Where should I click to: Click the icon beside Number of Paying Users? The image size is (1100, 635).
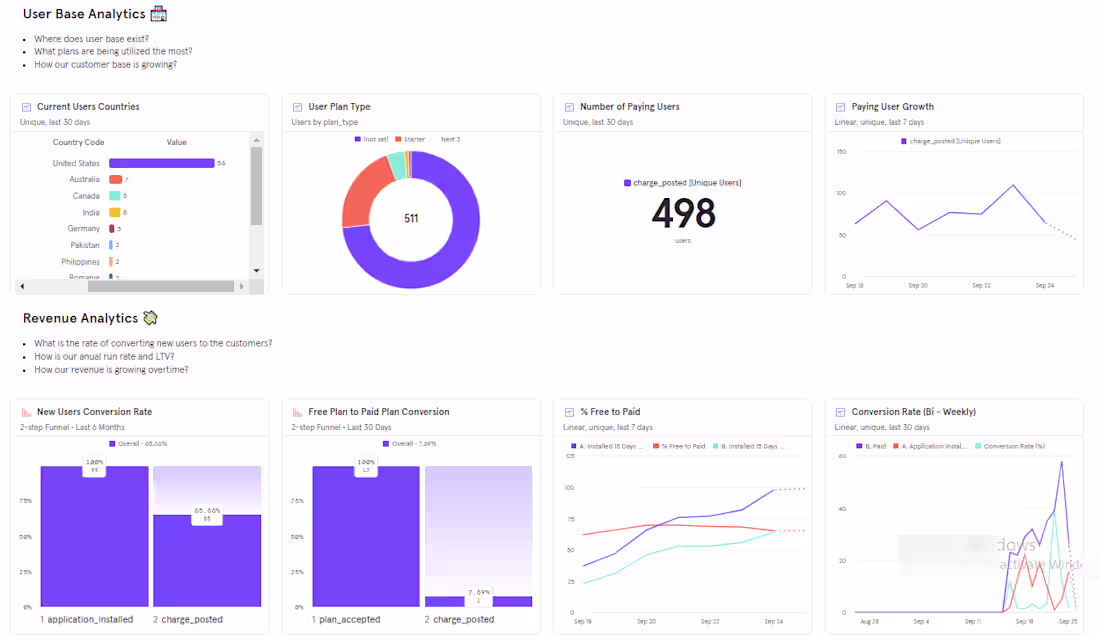click(567, 106)
